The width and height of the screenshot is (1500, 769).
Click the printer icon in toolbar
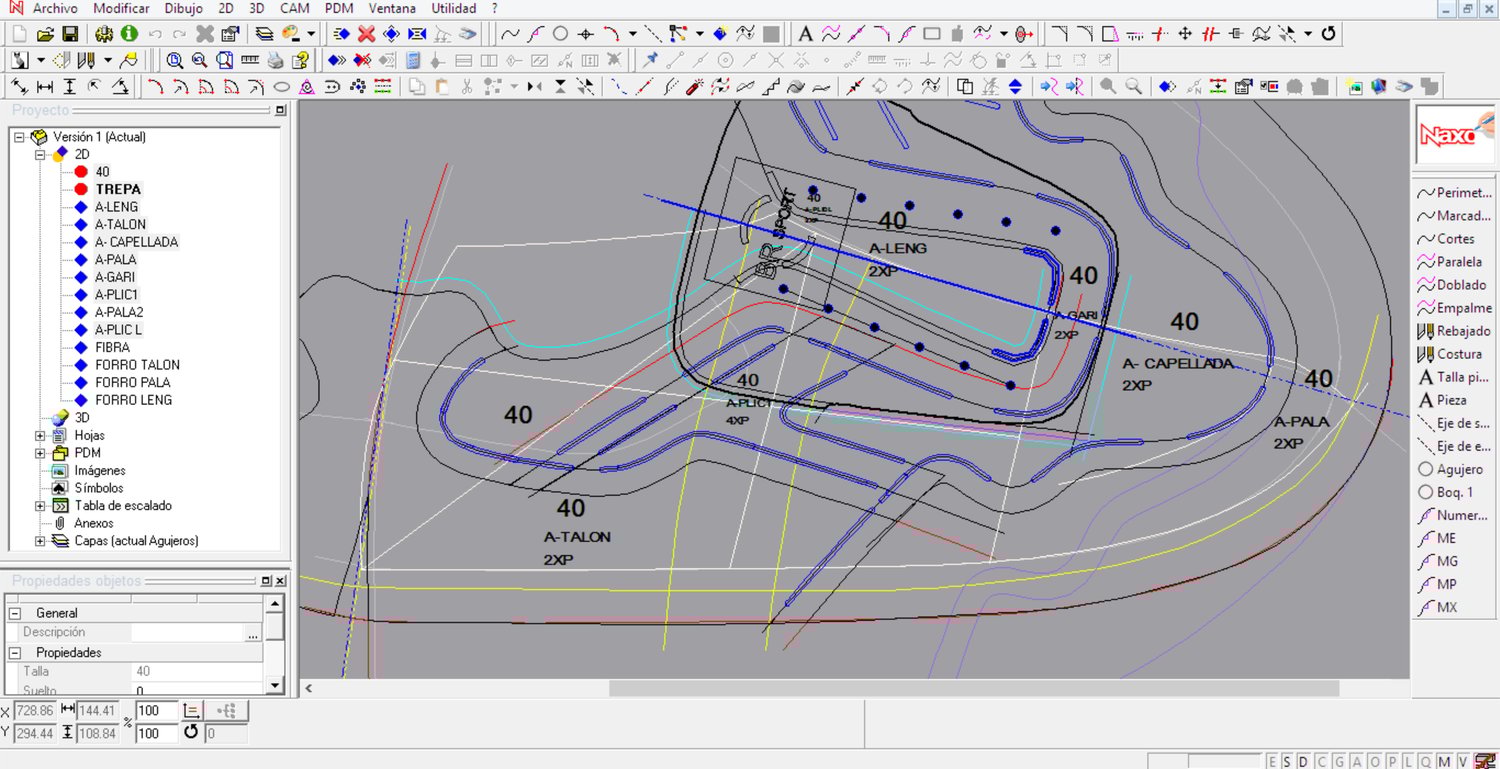275,61
